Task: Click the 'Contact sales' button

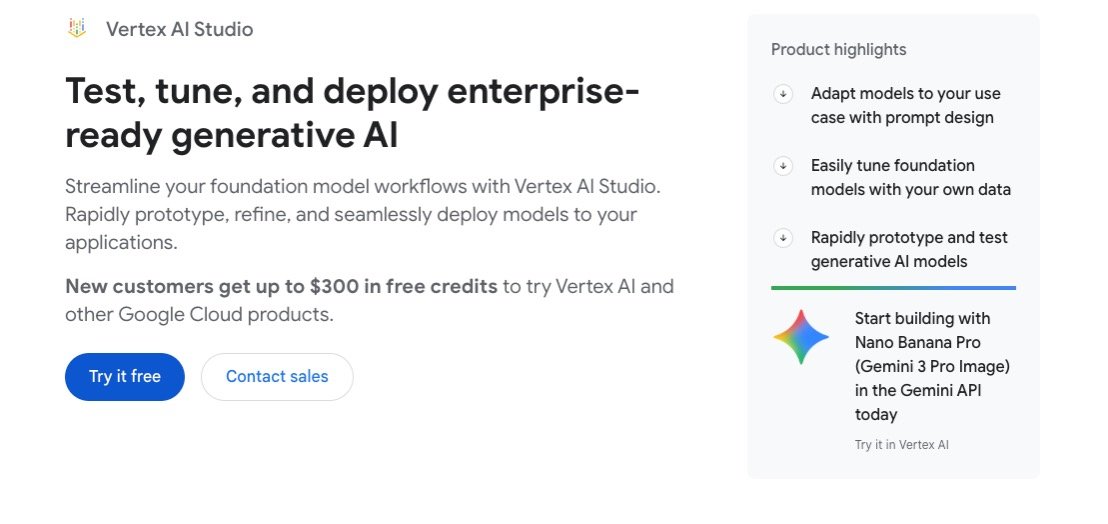Action: click(x=277, y=376)
